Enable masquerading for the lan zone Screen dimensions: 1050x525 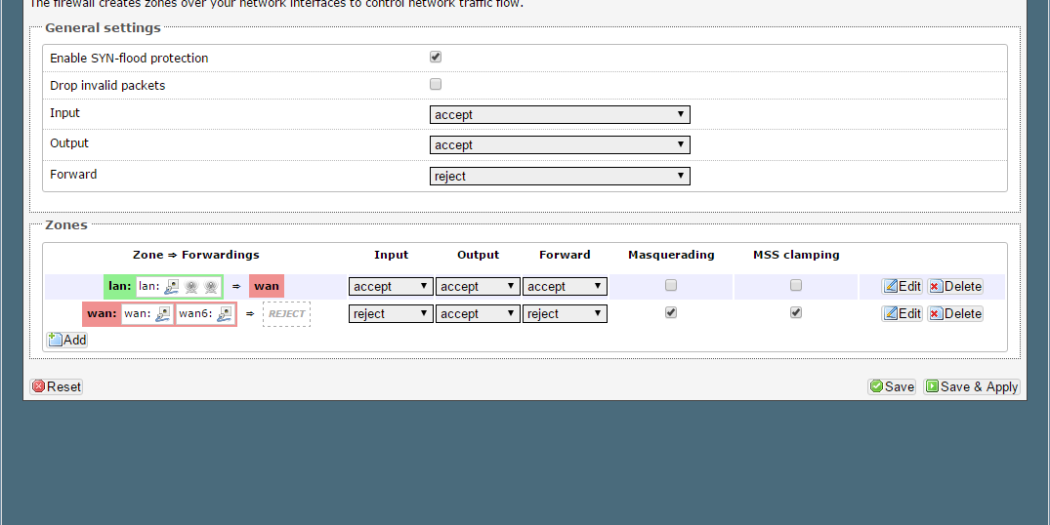tap(671, 286)
